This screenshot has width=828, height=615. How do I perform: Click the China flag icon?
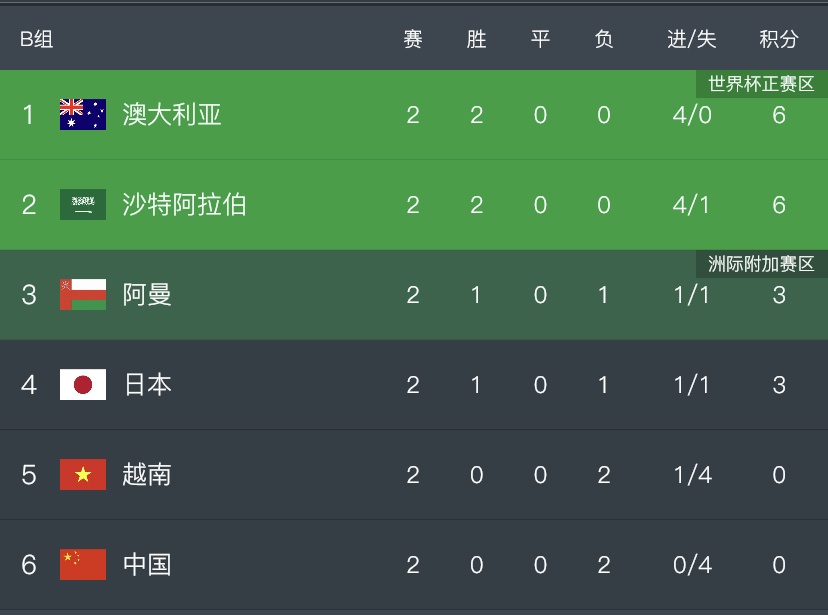(x=82, y=565)
